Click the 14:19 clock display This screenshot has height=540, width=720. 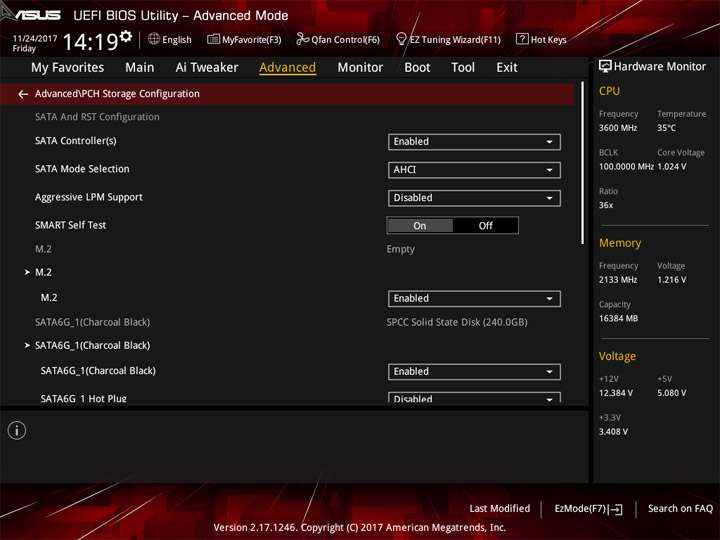point(90,42)
